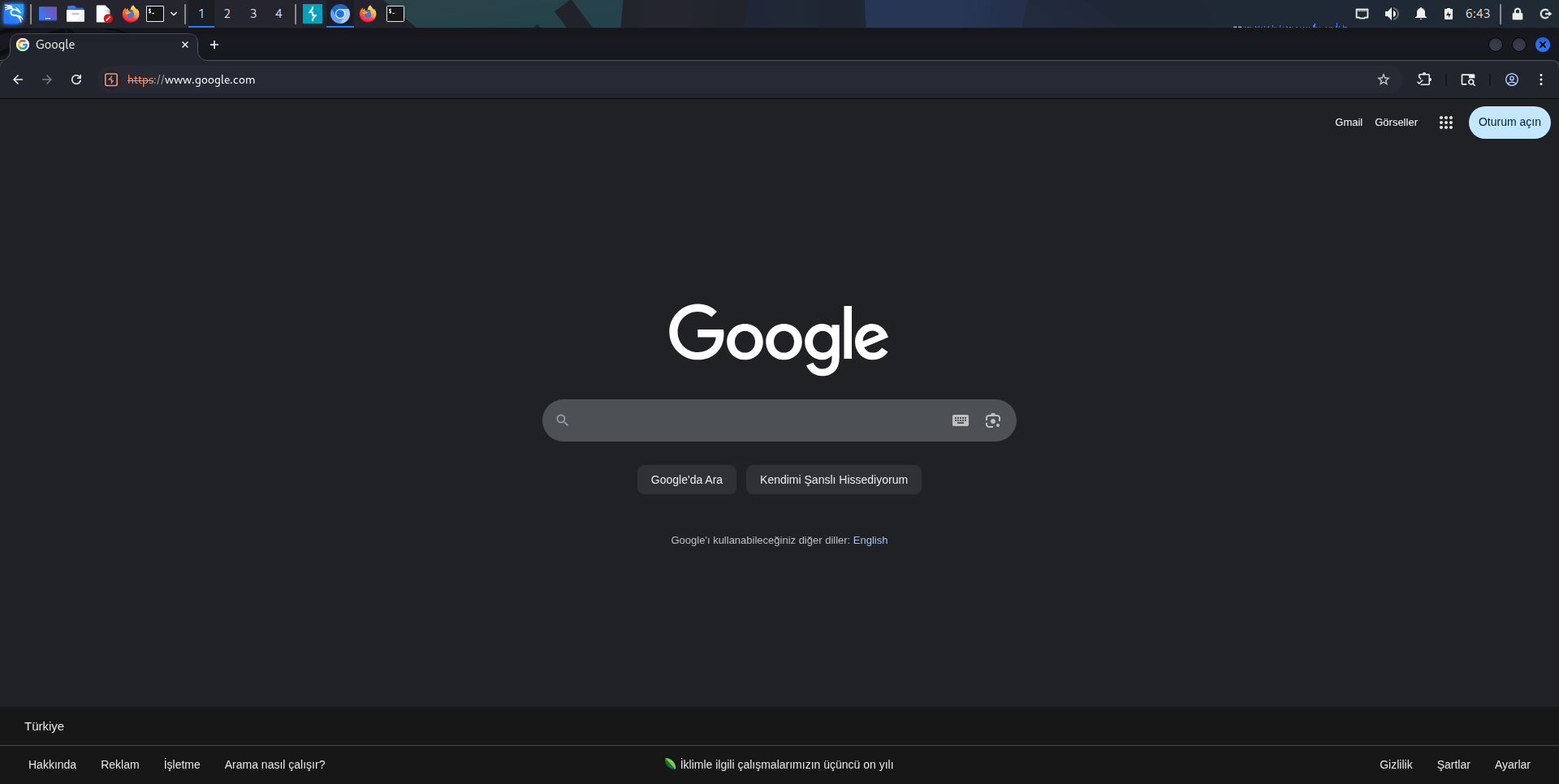1559x784 pixels.
Task: Focus the terminal window in the taskbar
Action: pos(395,14)
